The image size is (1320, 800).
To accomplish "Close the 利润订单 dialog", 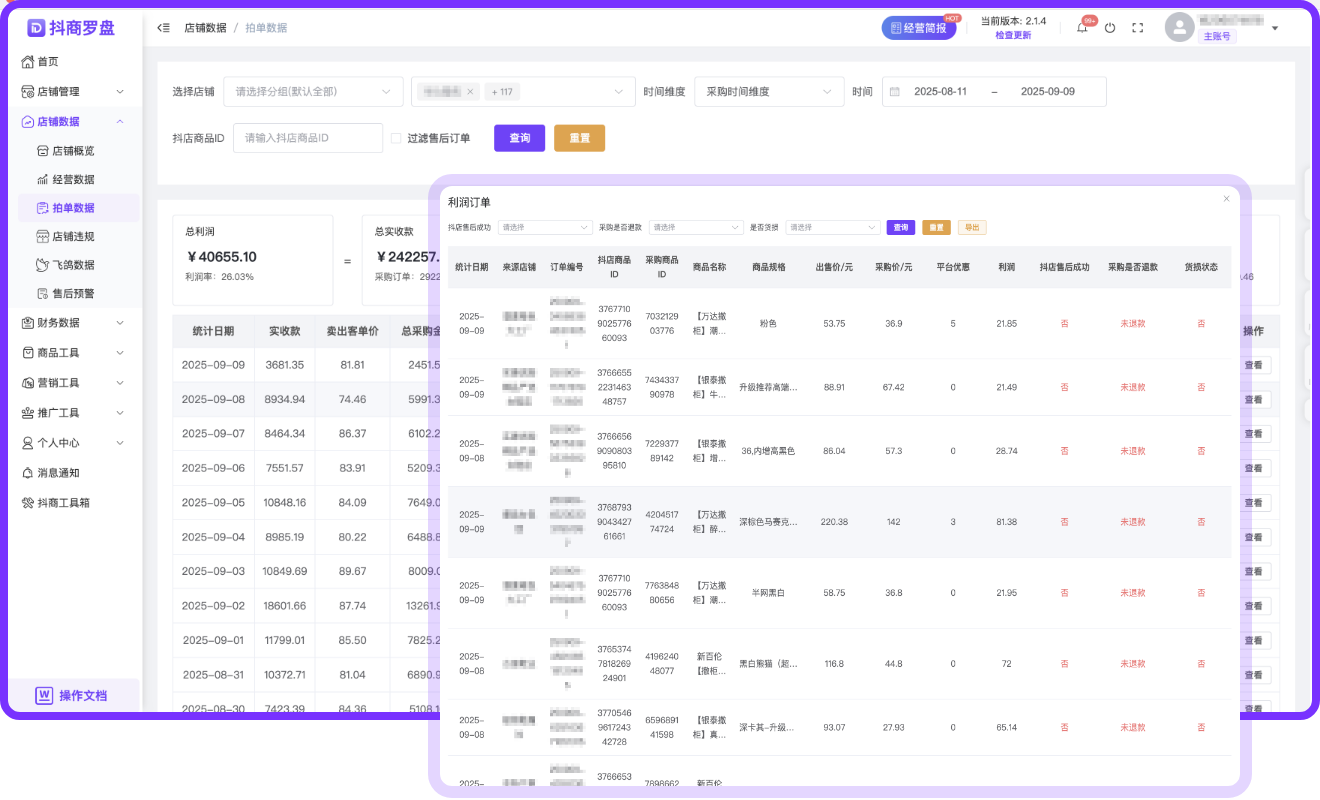I will [x=1226, y=199].
